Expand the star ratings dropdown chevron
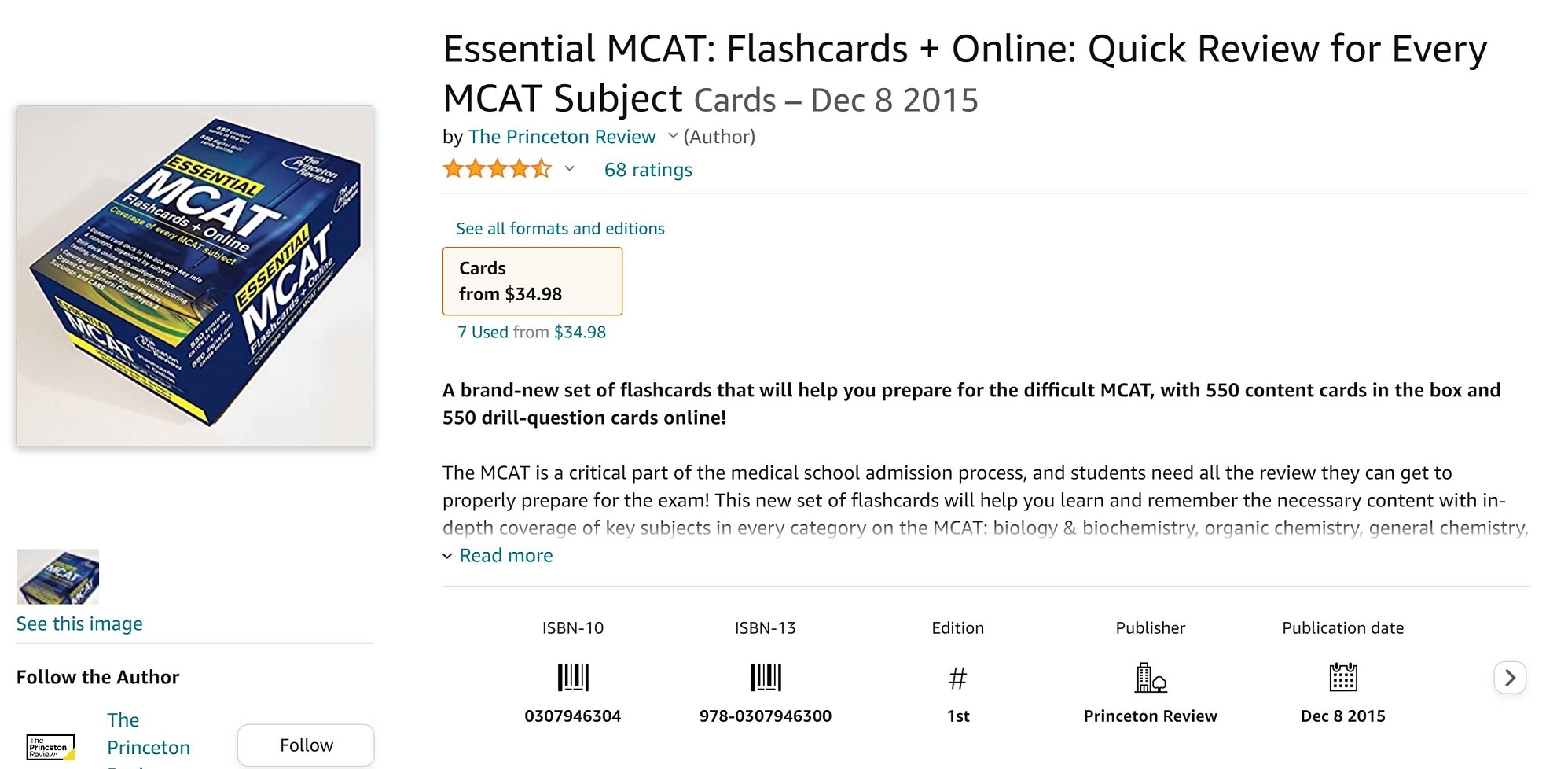The height and width of the screenshot is (769, 1568). (x=570, y=169)
